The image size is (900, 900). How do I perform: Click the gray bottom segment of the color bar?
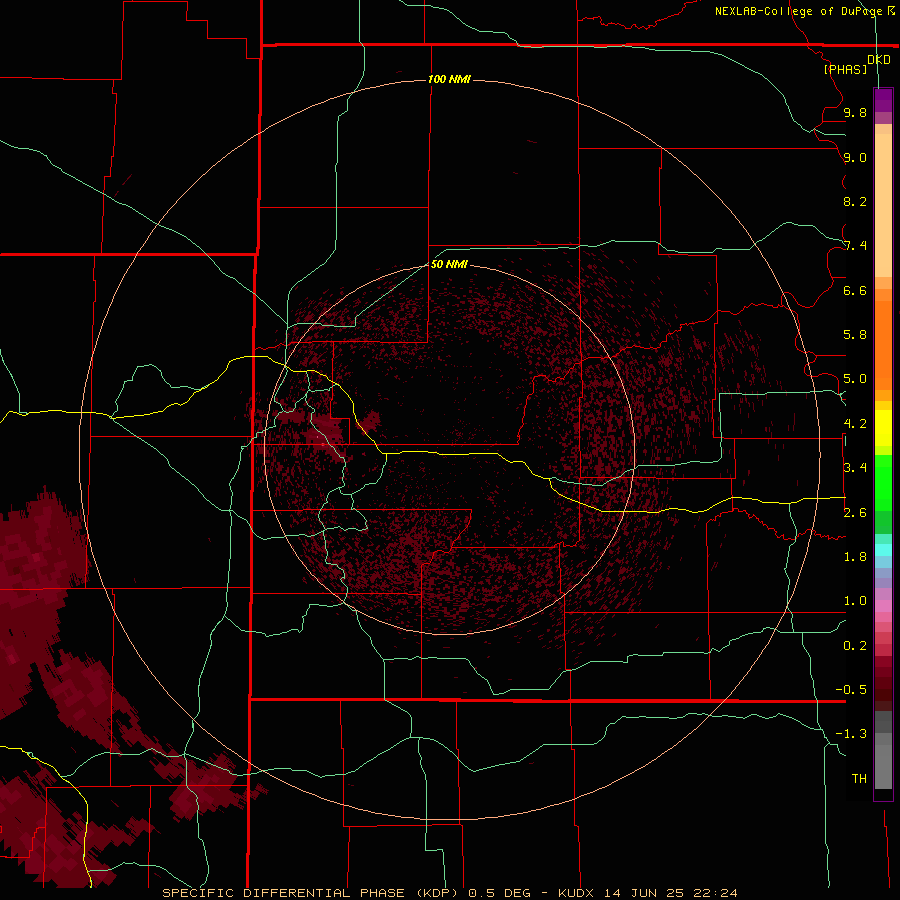883,766
